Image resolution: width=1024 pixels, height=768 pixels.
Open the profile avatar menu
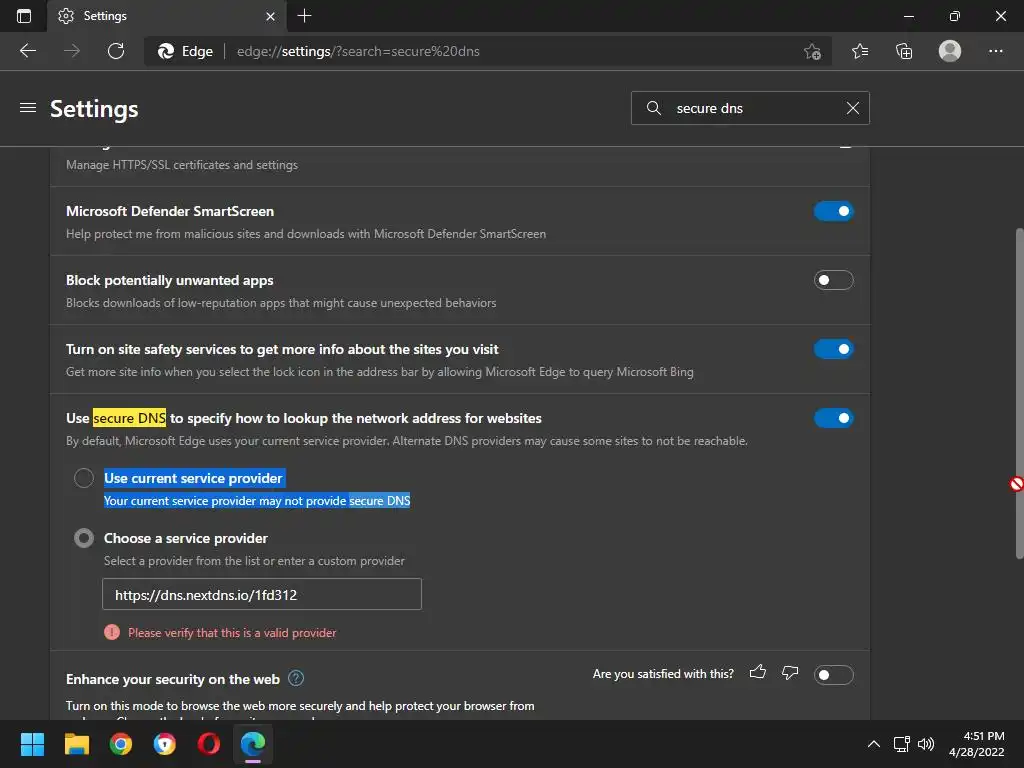coord(950,51)
